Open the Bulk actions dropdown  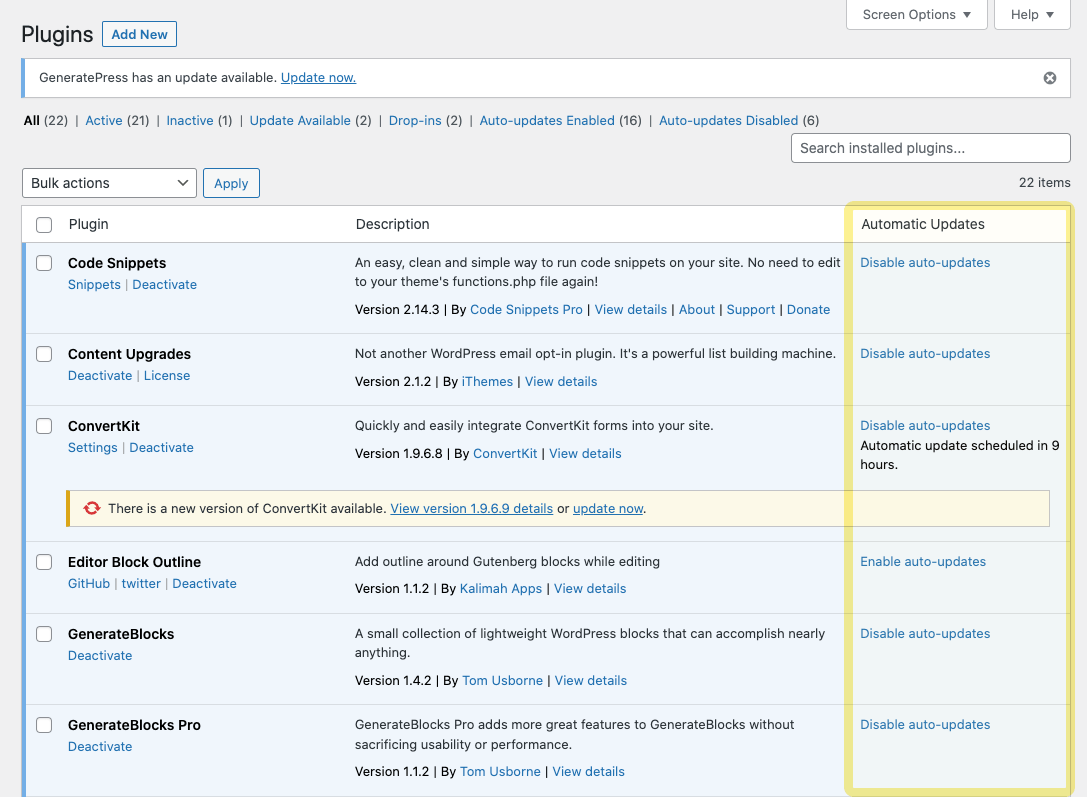point(108,183)
